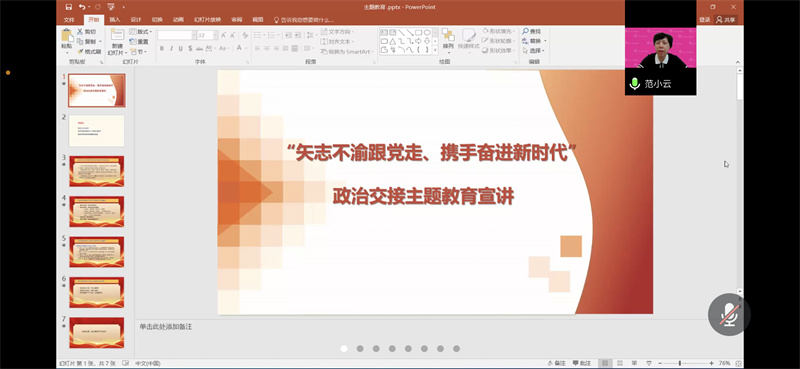Cut selection with 剪切 scissors

(x=86, y=32)
